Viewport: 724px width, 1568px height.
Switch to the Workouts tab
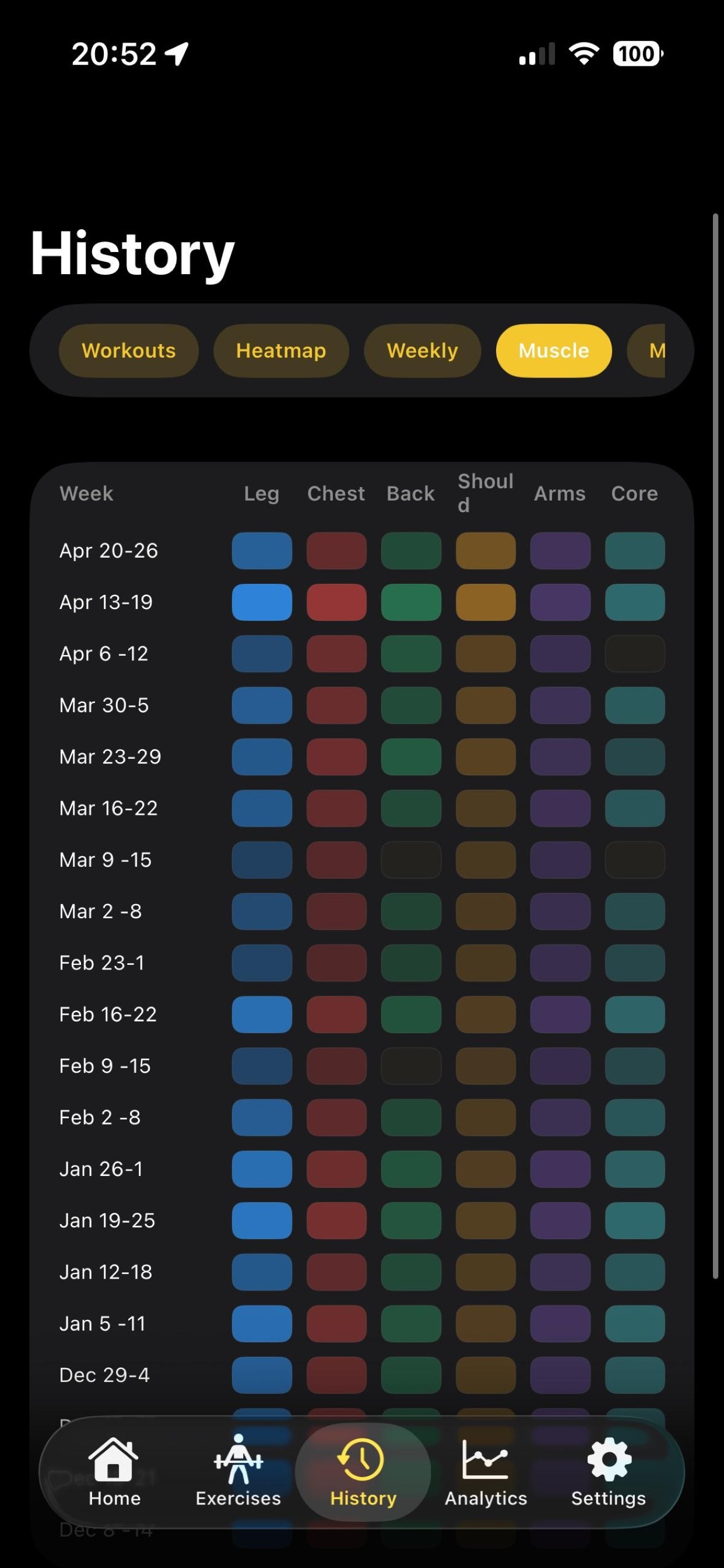[x=128, y=351]
